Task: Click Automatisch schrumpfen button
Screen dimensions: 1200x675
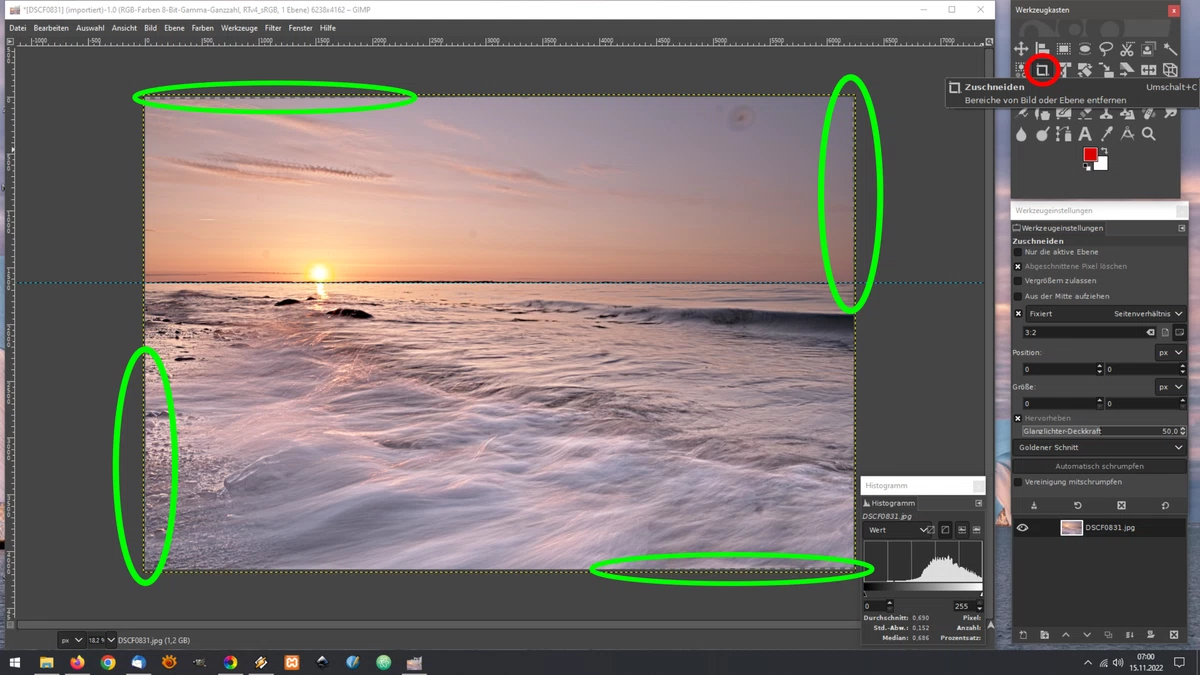Action: click(1100, 466)
